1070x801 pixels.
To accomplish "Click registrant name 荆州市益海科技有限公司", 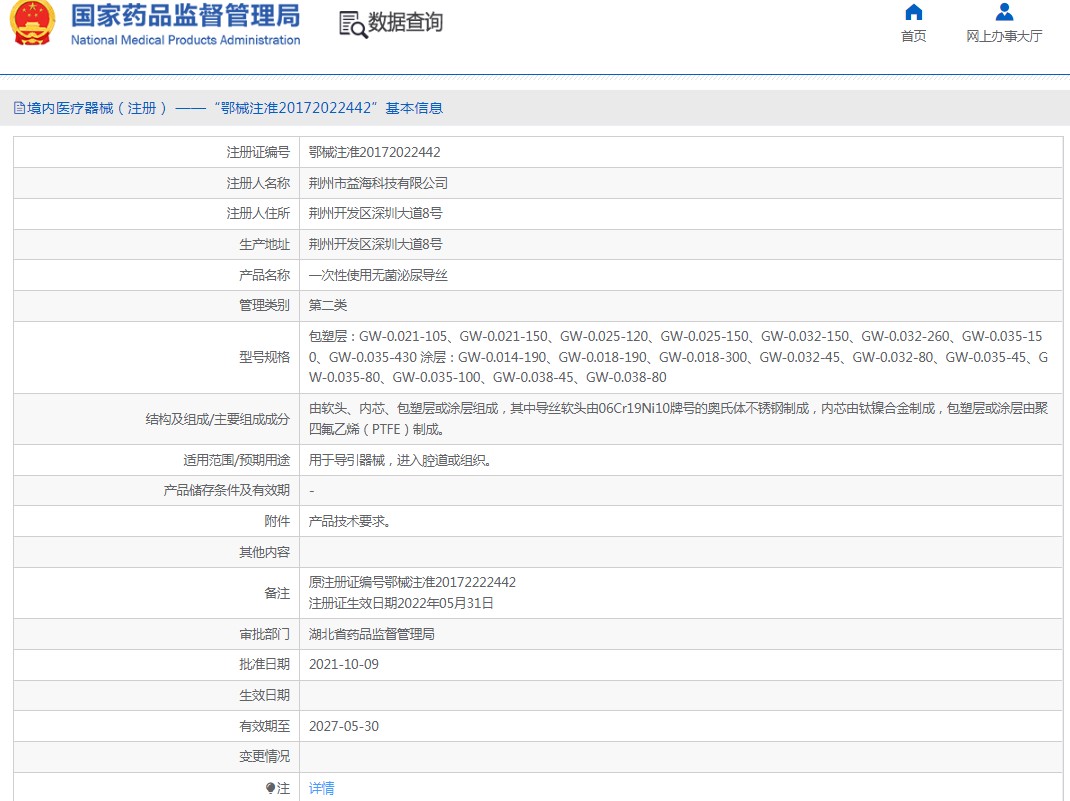I will click(x=378, y=184).
